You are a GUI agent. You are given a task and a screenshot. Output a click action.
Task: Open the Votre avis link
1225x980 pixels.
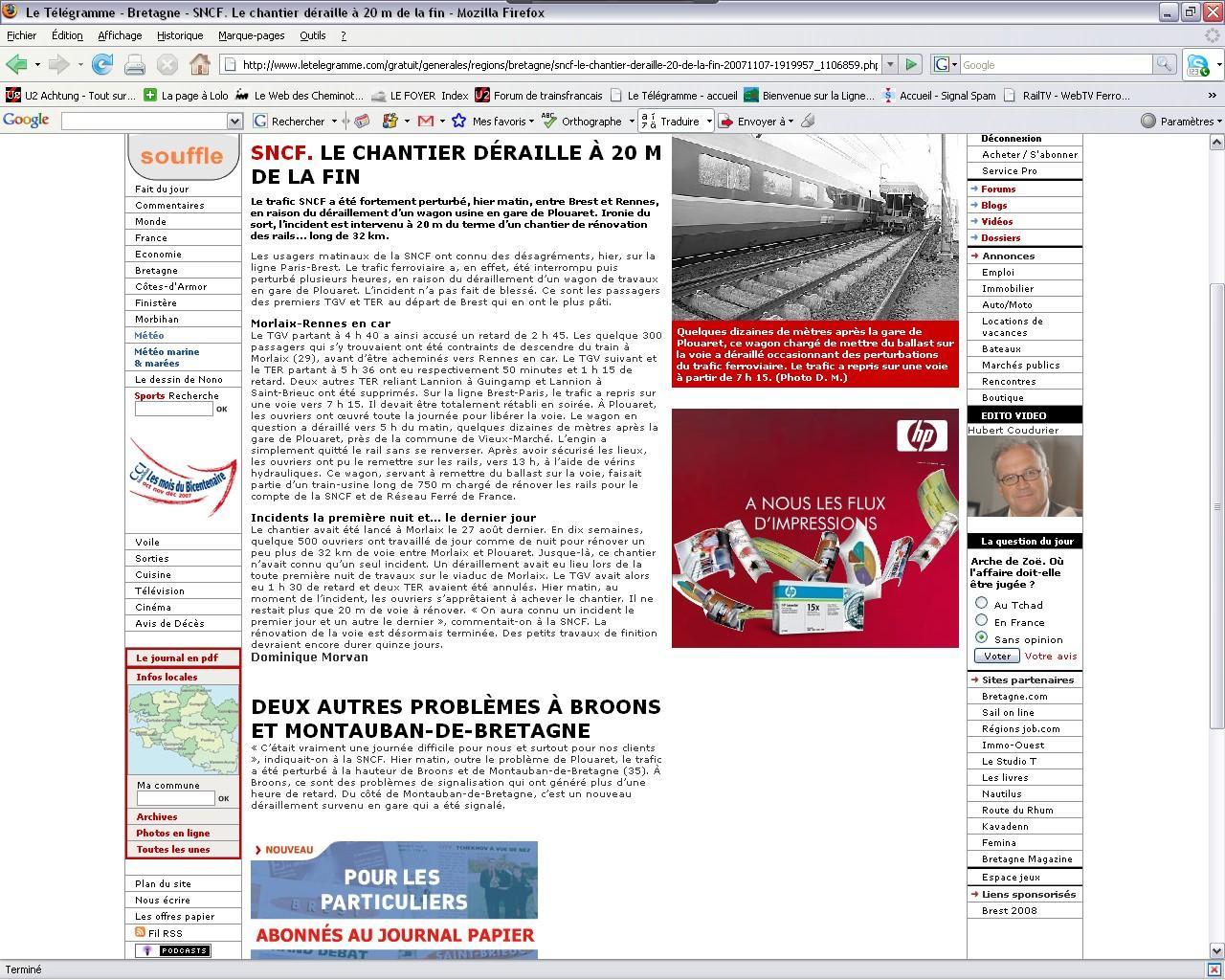(1051, 656)
